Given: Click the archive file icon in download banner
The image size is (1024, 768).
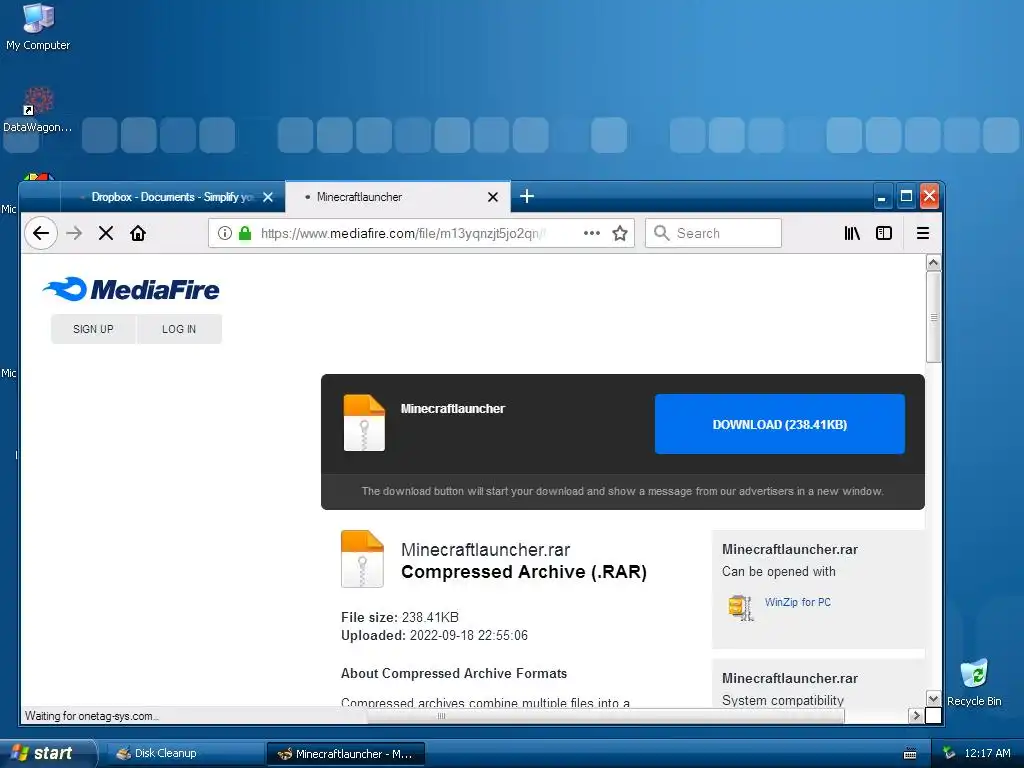Looking at the screenshot, I should point(364,423).
